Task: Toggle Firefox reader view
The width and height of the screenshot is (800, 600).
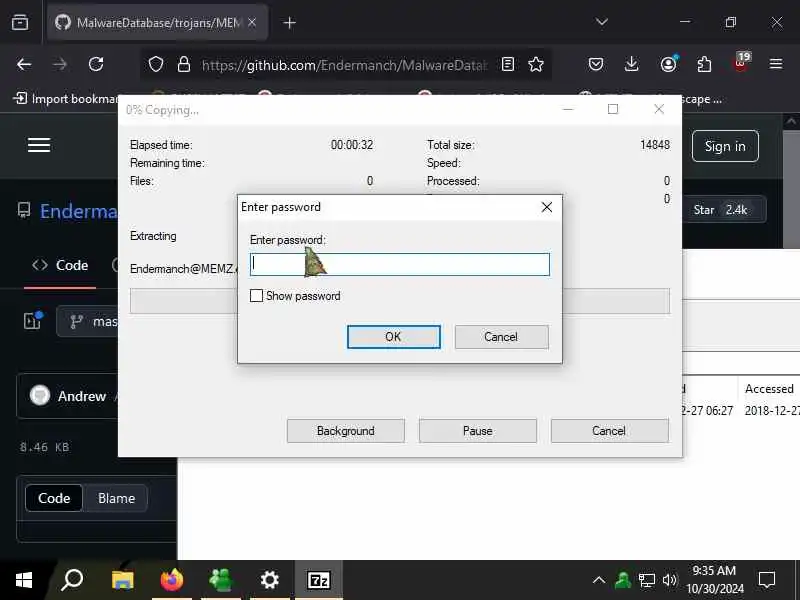Action: coord(508,64)
